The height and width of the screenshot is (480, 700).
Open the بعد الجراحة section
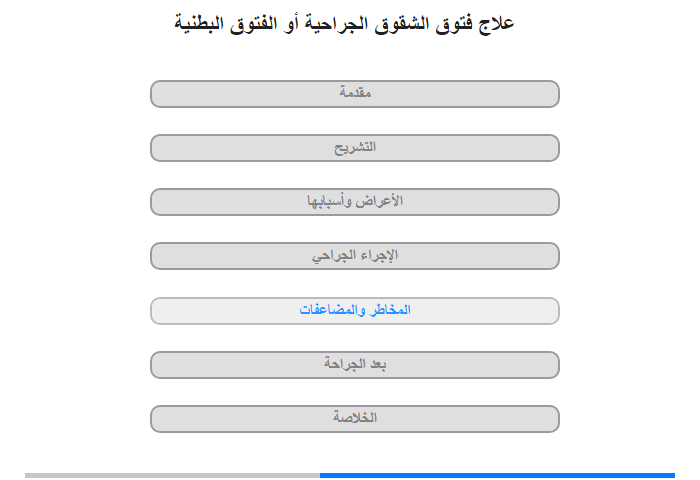[355, 365]
